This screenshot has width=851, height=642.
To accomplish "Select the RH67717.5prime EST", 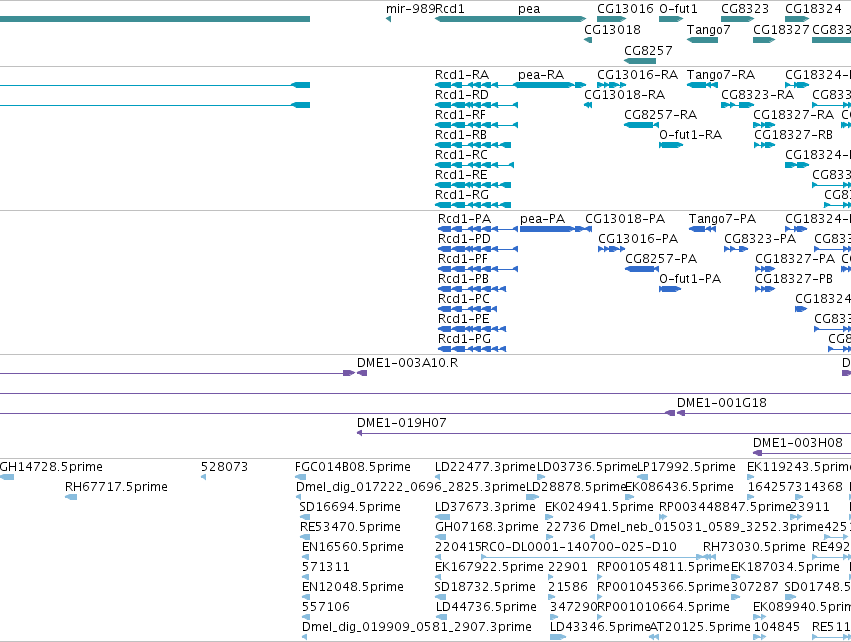I will pyautogui.click(x=71, y=497).
